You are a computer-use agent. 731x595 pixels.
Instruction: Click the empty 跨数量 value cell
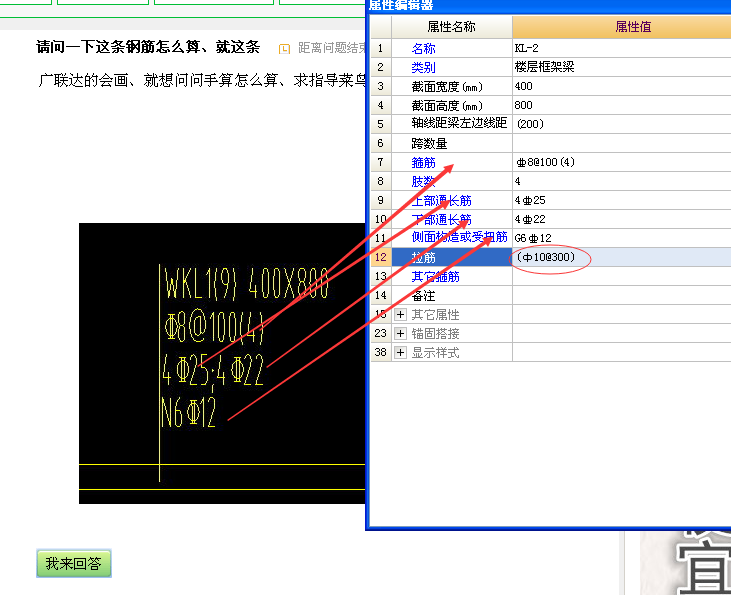pyautogui.click(x=621, y=143)
